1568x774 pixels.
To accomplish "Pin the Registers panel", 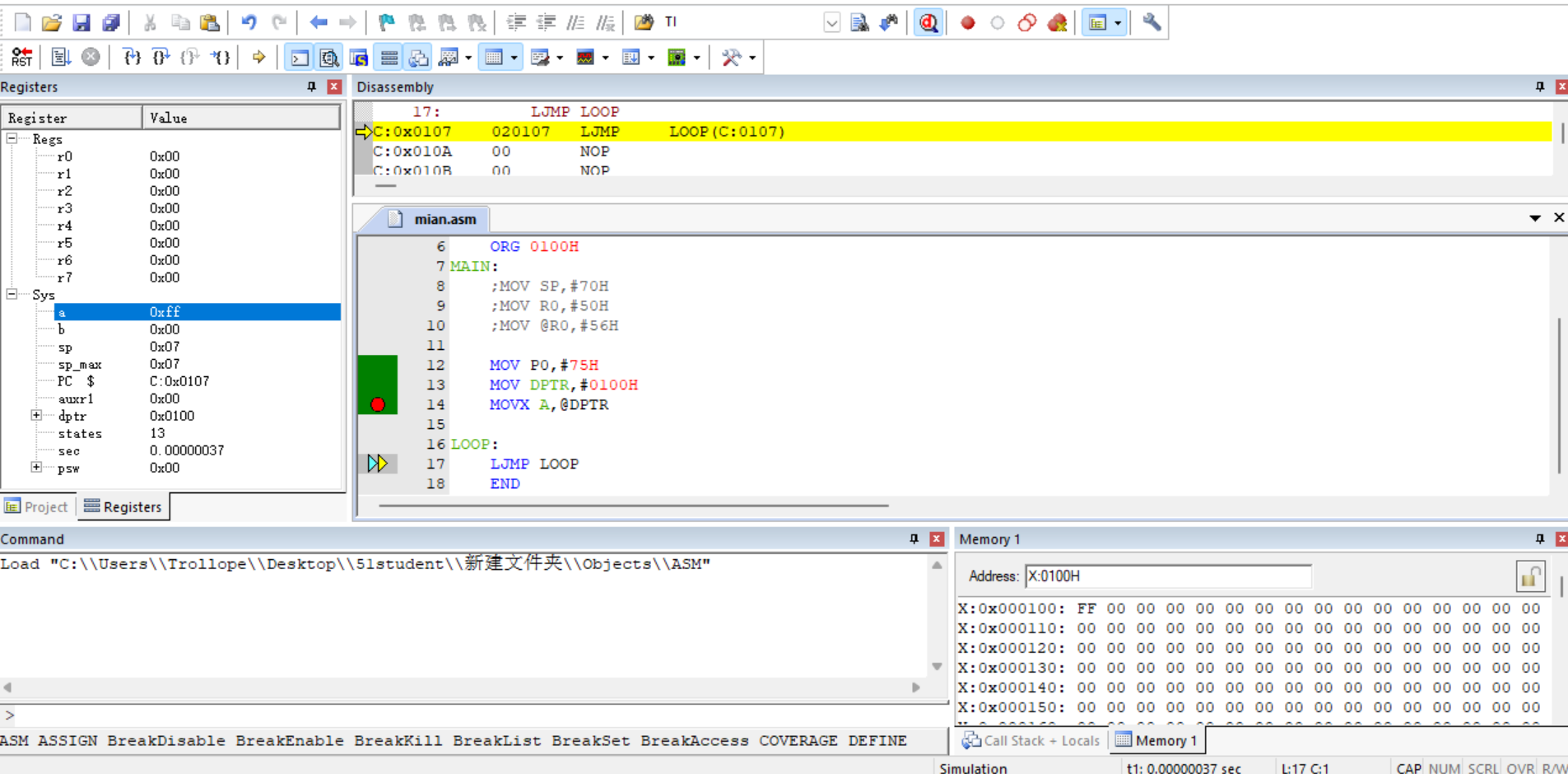I will pyautogui.click(x=311, y=86).
